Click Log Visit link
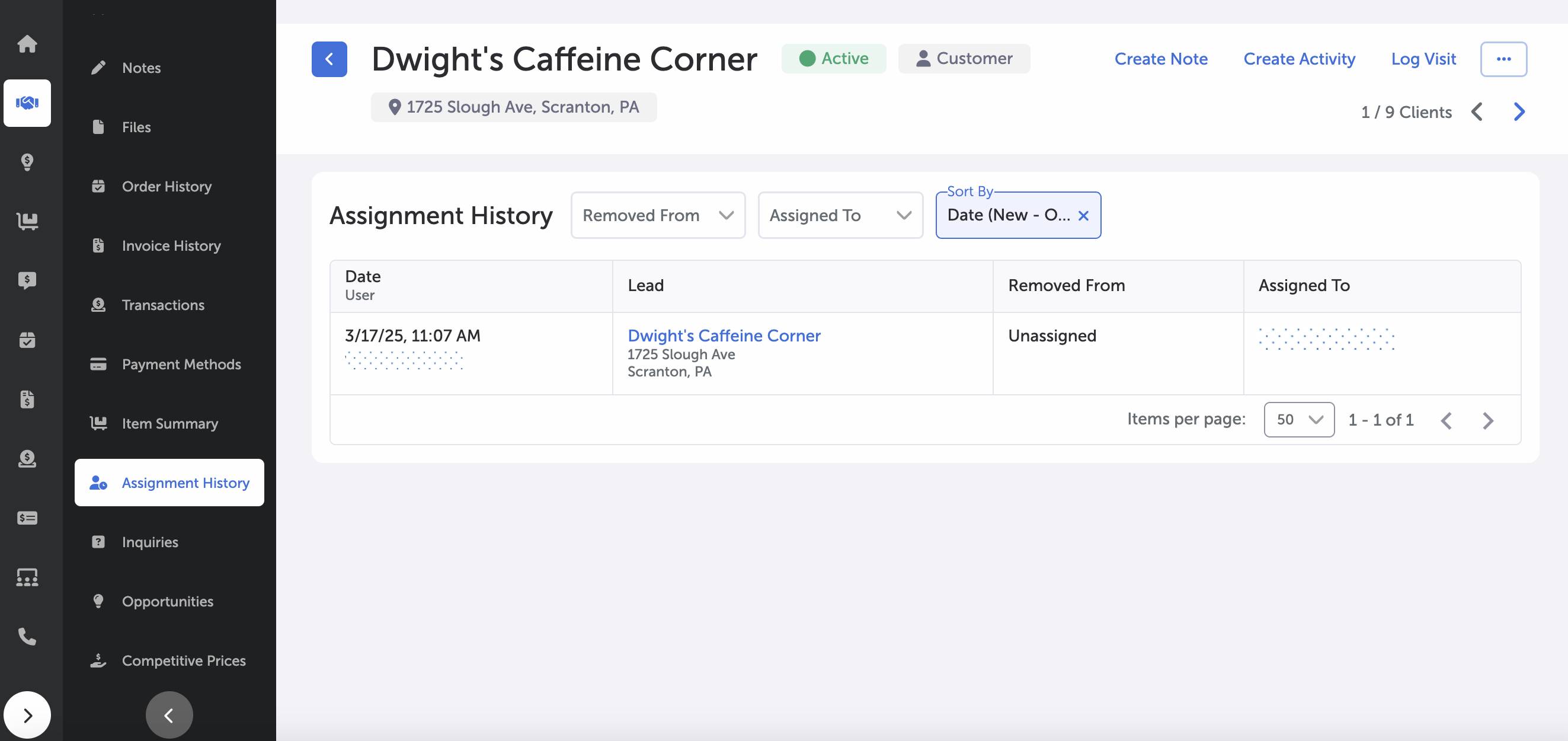Screen dimensions: 1568x741 point(1423,59)
